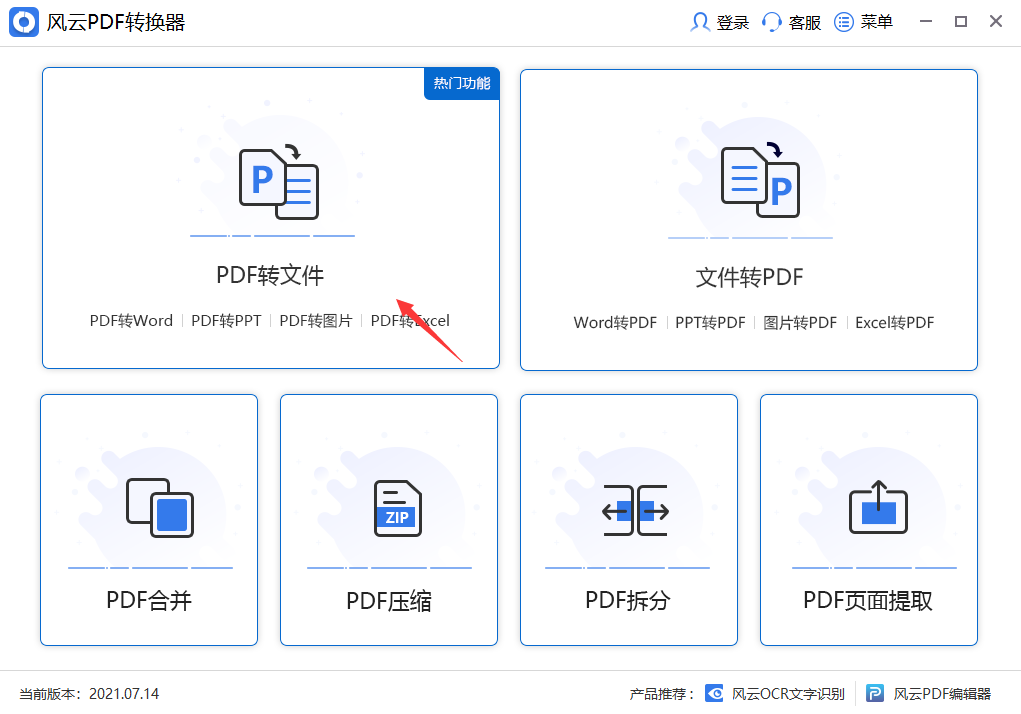Open 登录 login link

(x=733, y=22)
